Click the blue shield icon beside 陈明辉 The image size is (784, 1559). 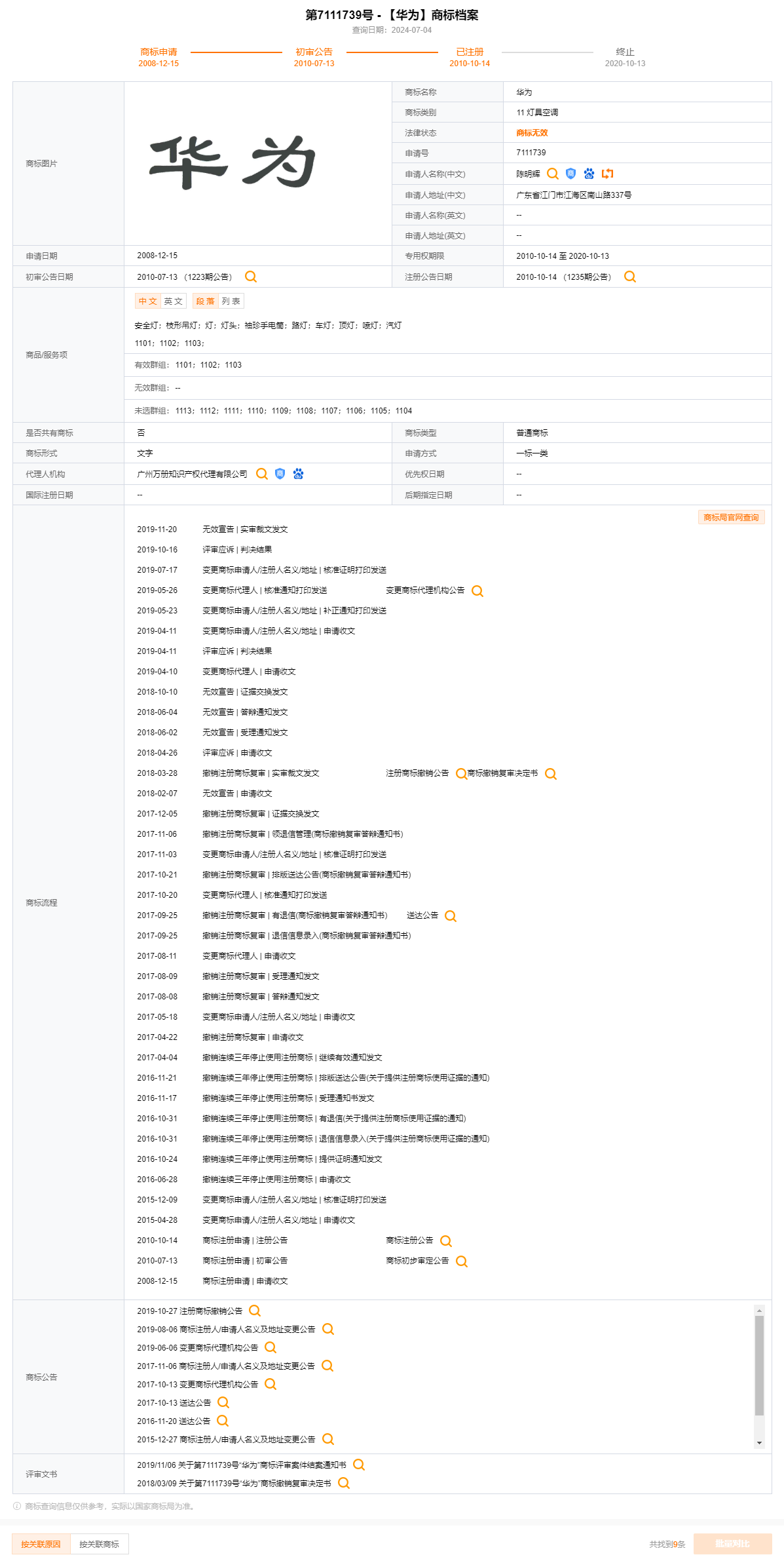point(570,174)
